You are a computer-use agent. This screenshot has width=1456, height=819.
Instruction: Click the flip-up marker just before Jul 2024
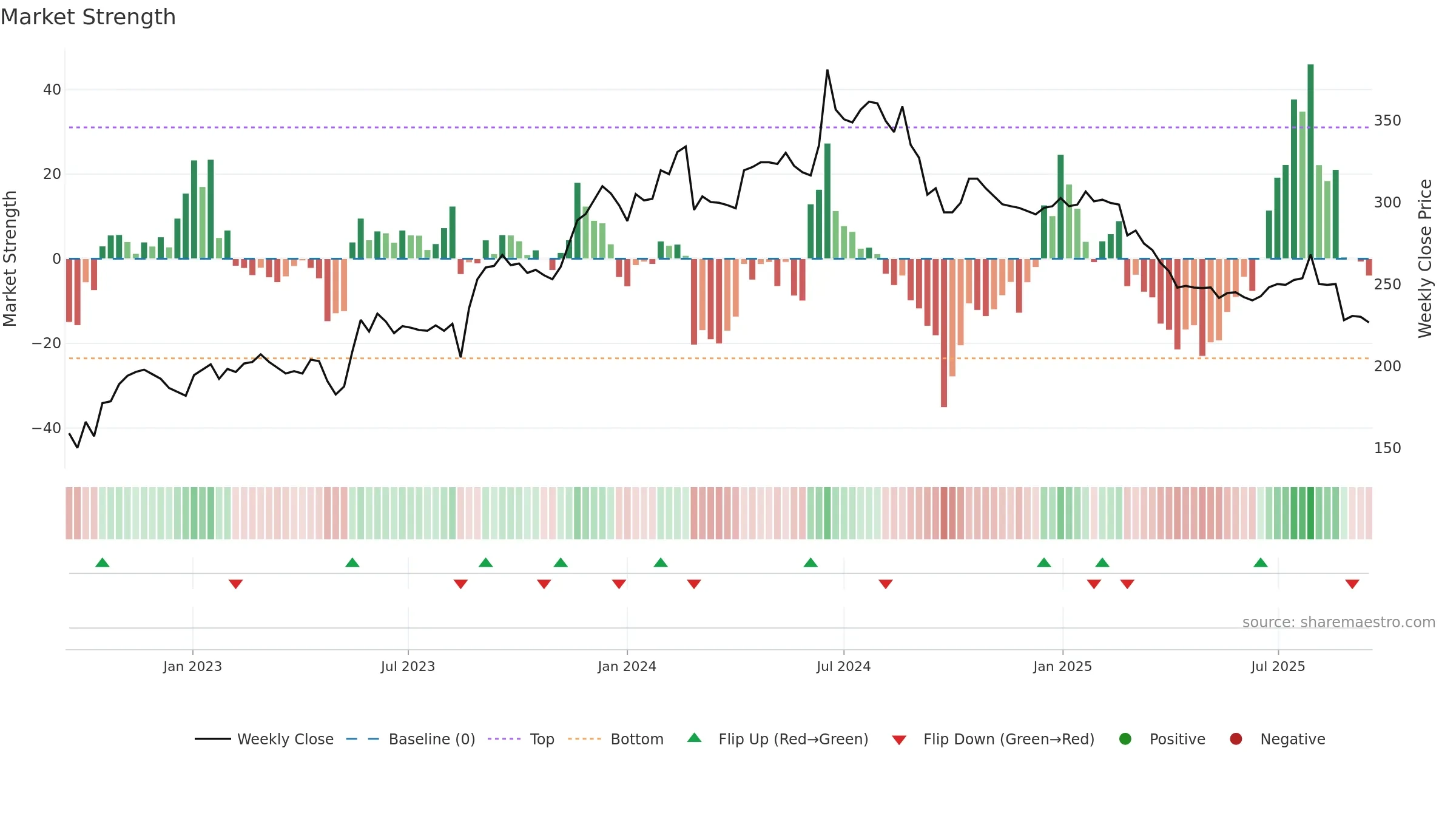(x=811, y=562)
